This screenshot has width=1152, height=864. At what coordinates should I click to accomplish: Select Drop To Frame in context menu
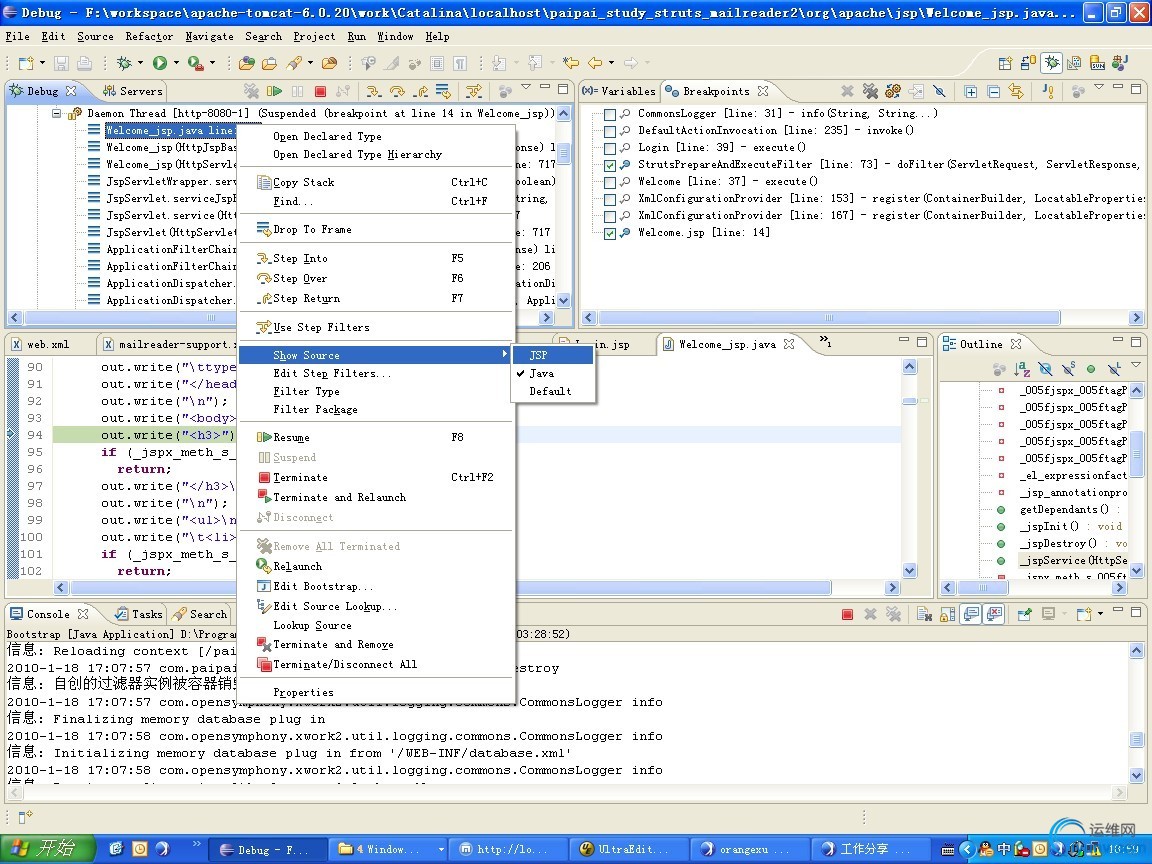coord(377,229)
